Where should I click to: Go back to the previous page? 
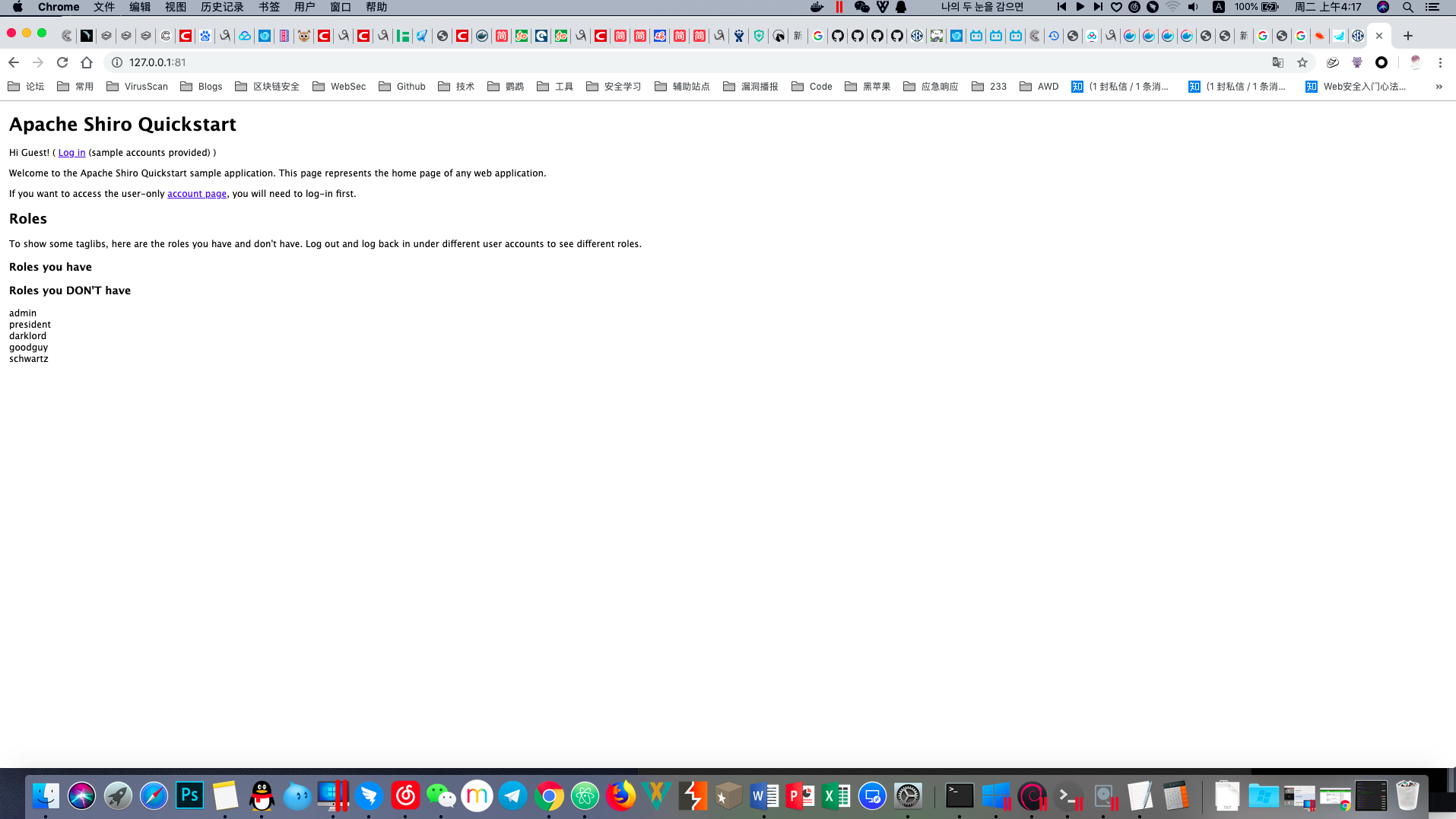(x=14, y=62)
